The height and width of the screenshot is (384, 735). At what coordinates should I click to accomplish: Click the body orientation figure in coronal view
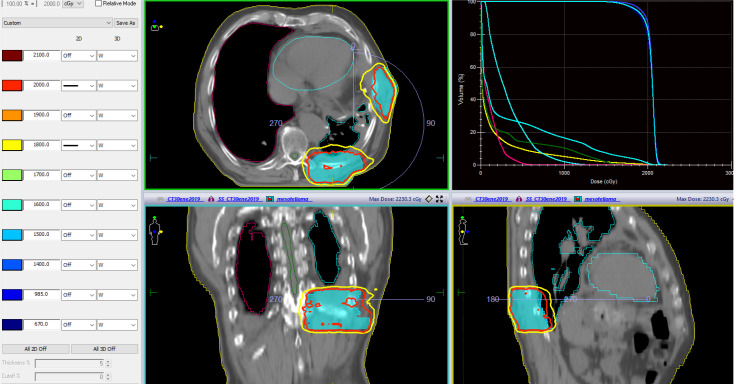155,230
